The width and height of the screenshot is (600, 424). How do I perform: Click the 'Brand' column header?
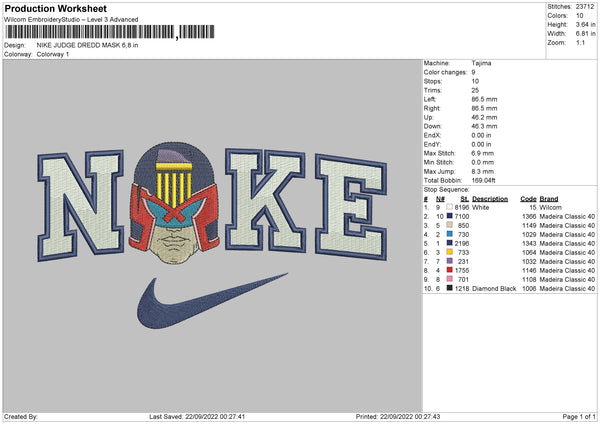pos(549,199)
